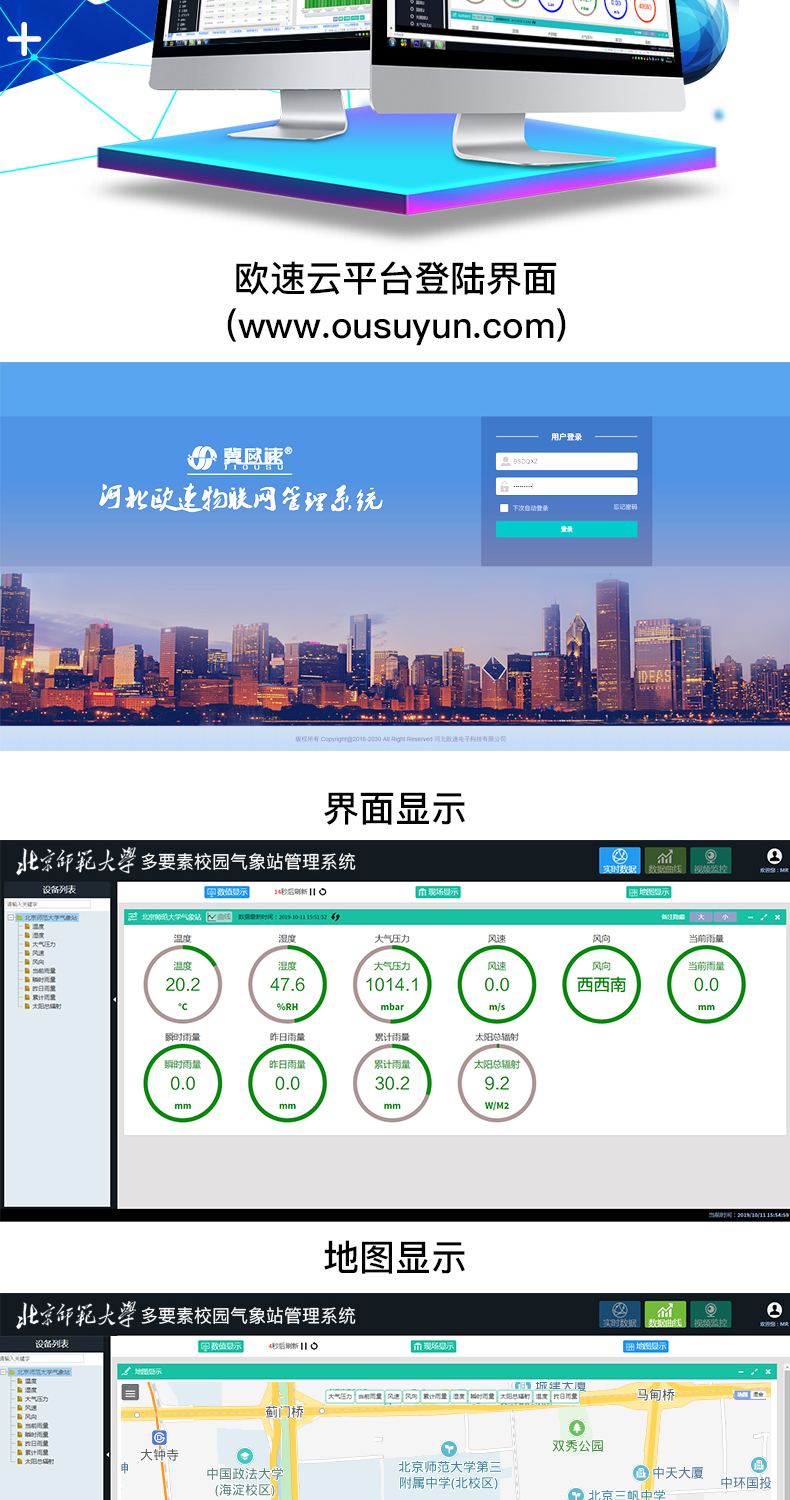
Task: Select 实时数据 icon in the gauge dashboard header
Action: click(620, 861)
